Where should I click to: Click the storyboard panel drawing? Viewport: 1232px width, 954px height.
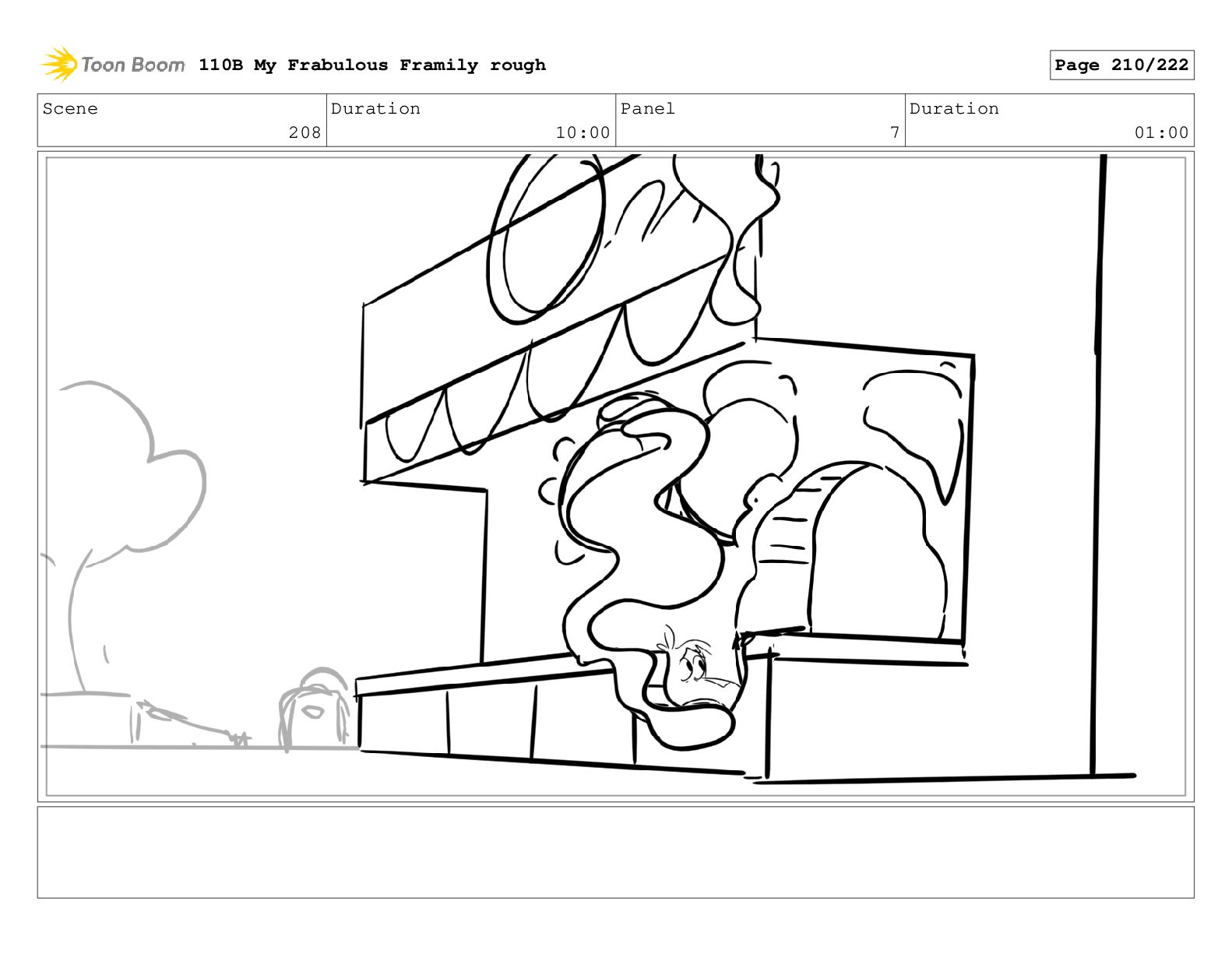pyautogui.click(x=615, y=477)
